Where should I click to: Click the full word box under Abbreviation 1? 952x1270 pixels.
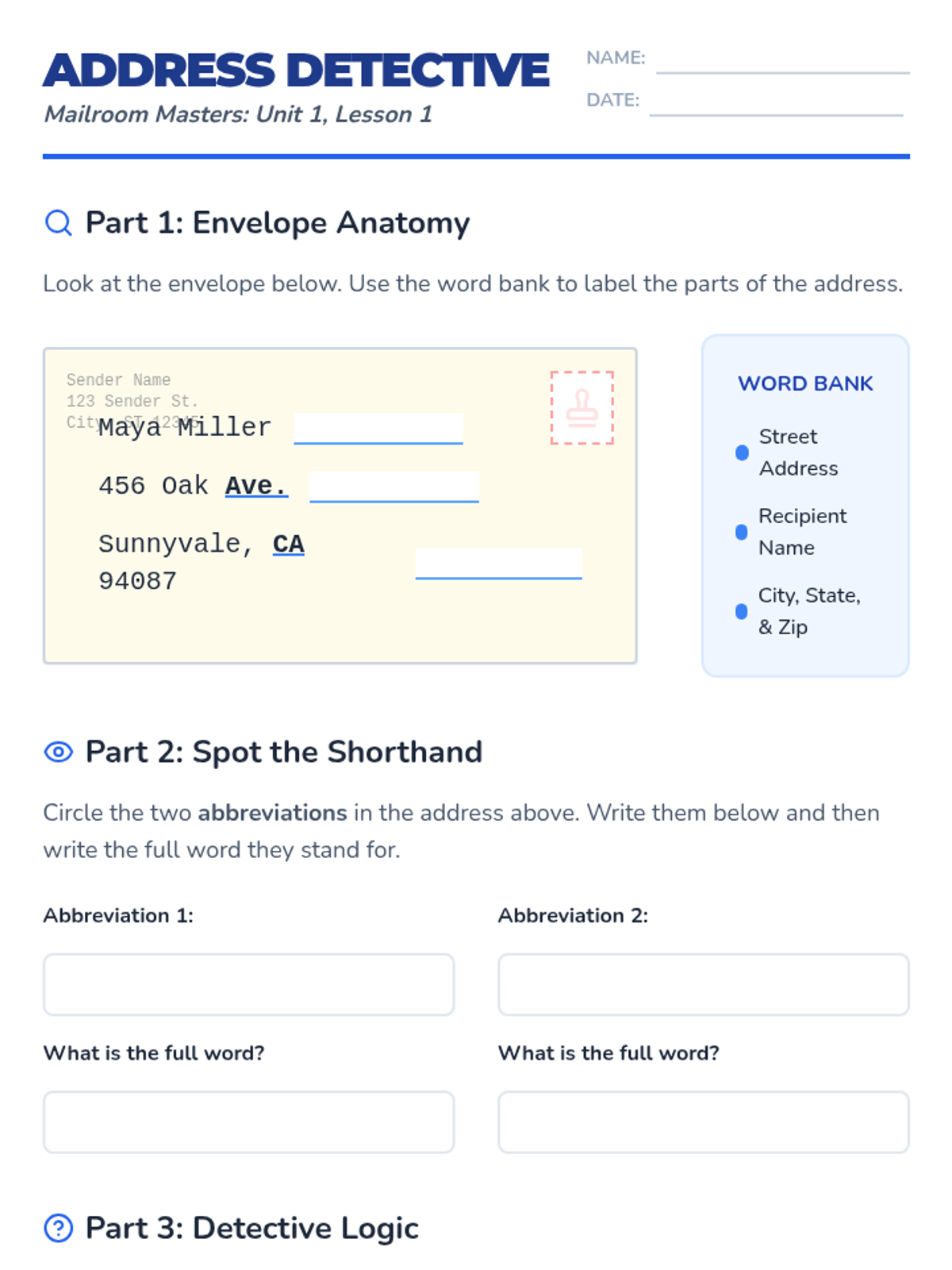pos(249,1122)
